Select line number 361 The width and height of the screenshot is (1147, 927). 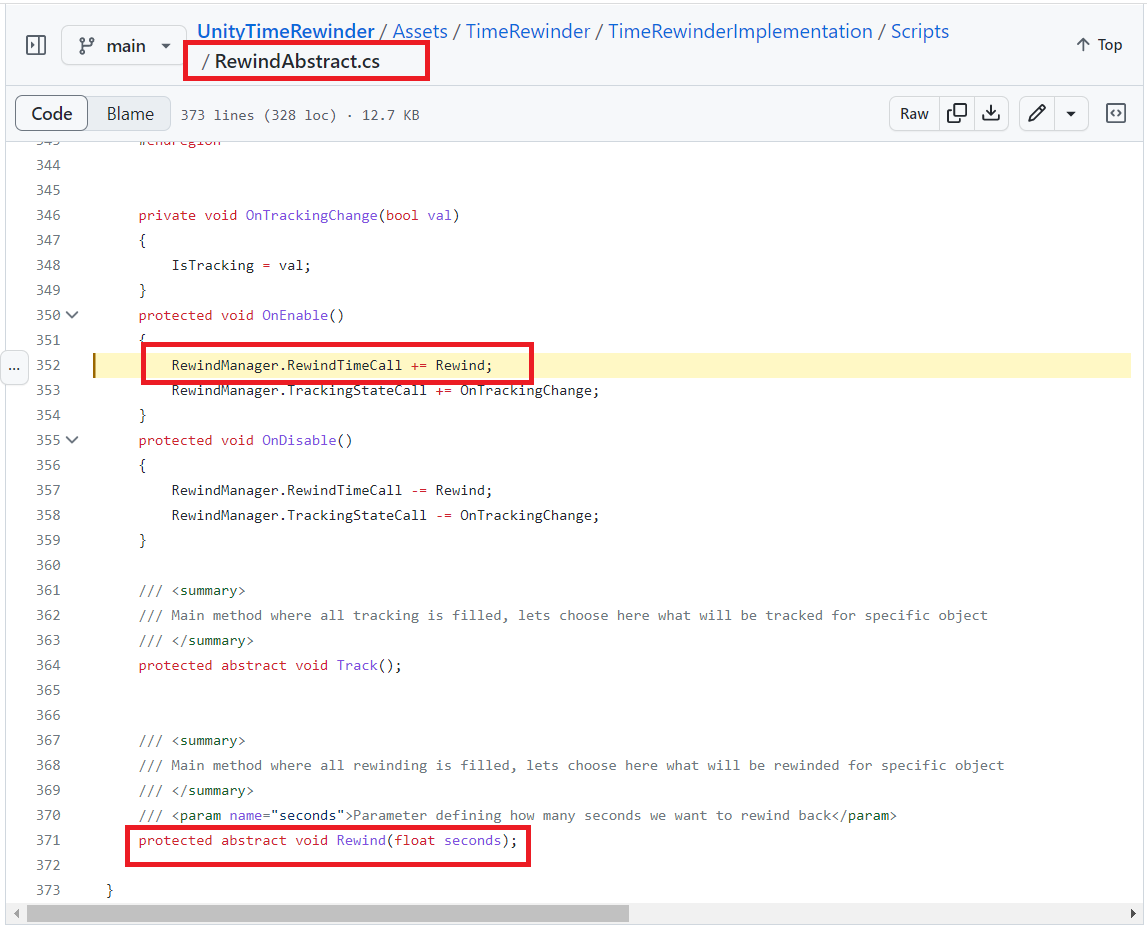point(48,590)
